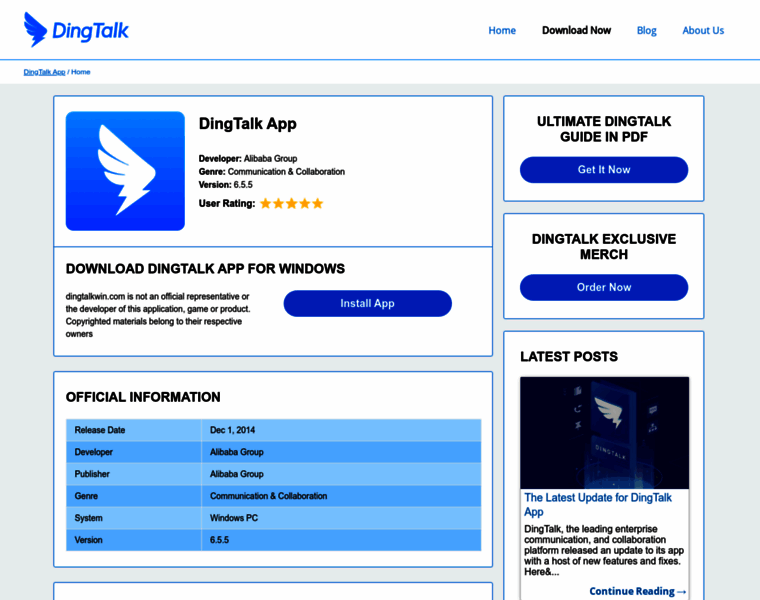The image size is (760, 600).
Task: Follow the DingTalk App breadcrumb link
Action: point(44,72)
